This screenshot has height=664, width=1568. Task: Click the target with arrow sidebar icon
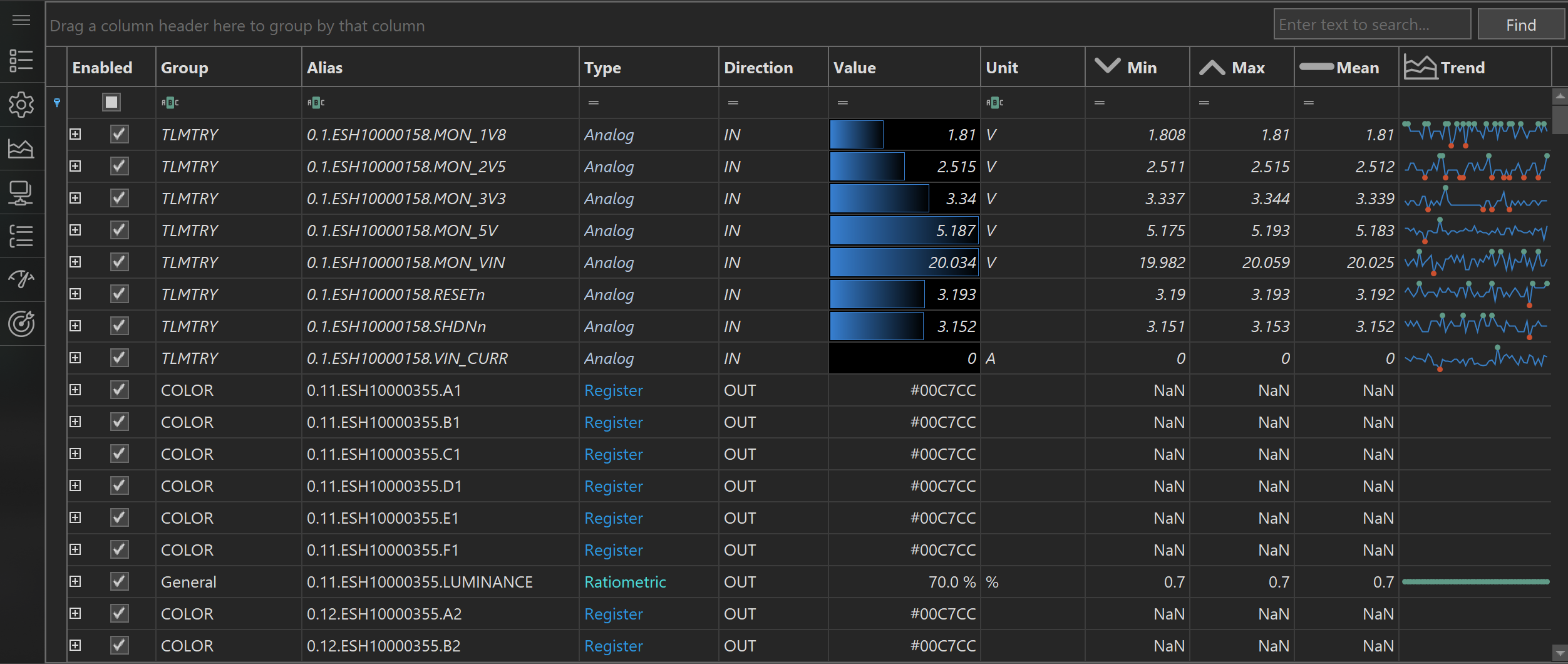pyautogui.click(x=21, y=324)
